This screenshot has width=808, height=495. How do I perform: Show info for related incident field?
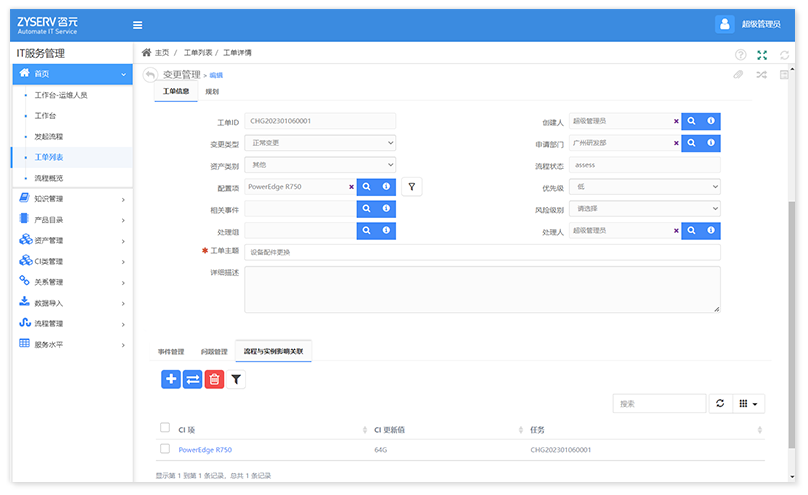tap(386, 208)
